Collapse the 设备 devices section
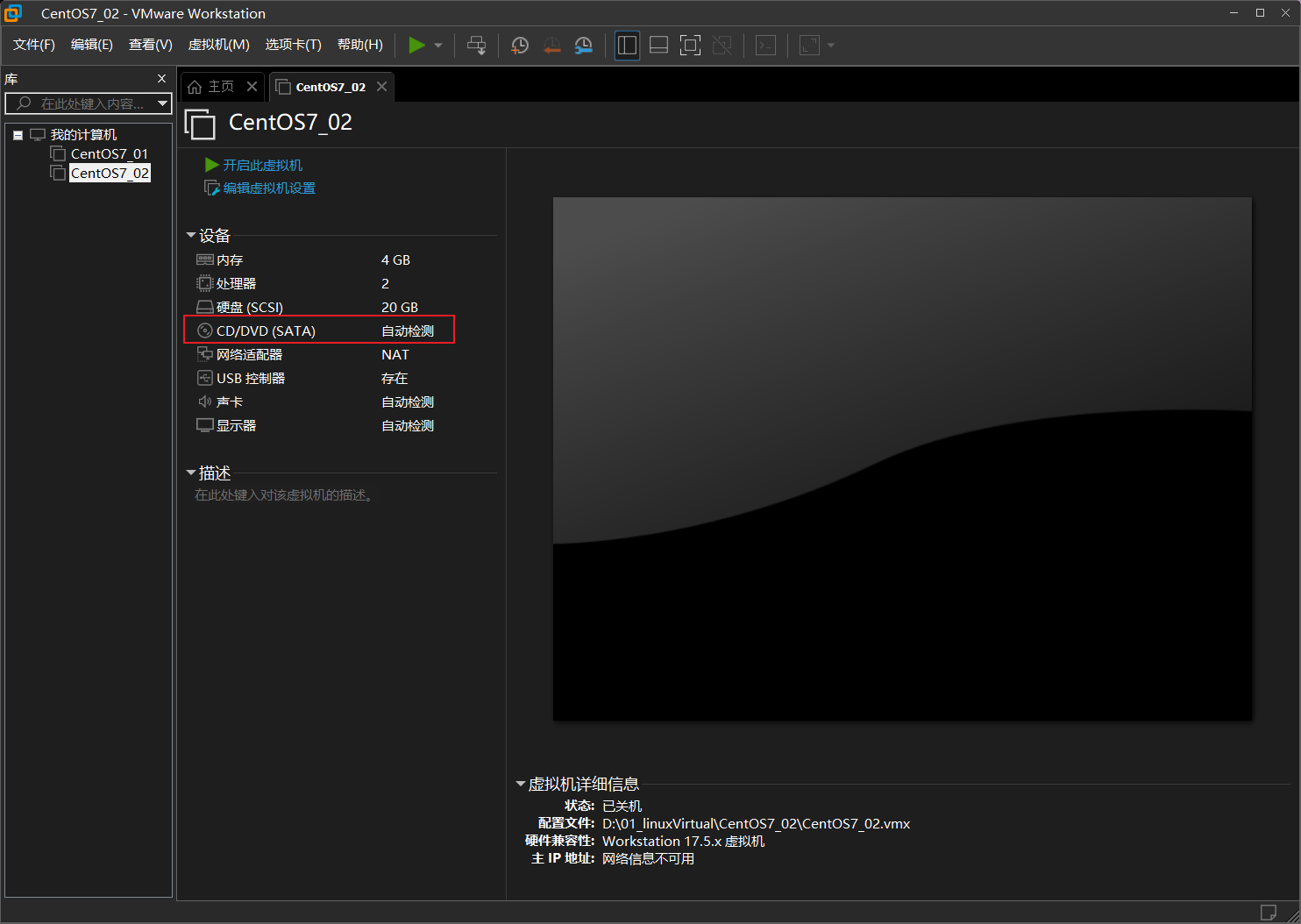Image resolution: width=1301 pixels, height=924 pixels. 191,236
